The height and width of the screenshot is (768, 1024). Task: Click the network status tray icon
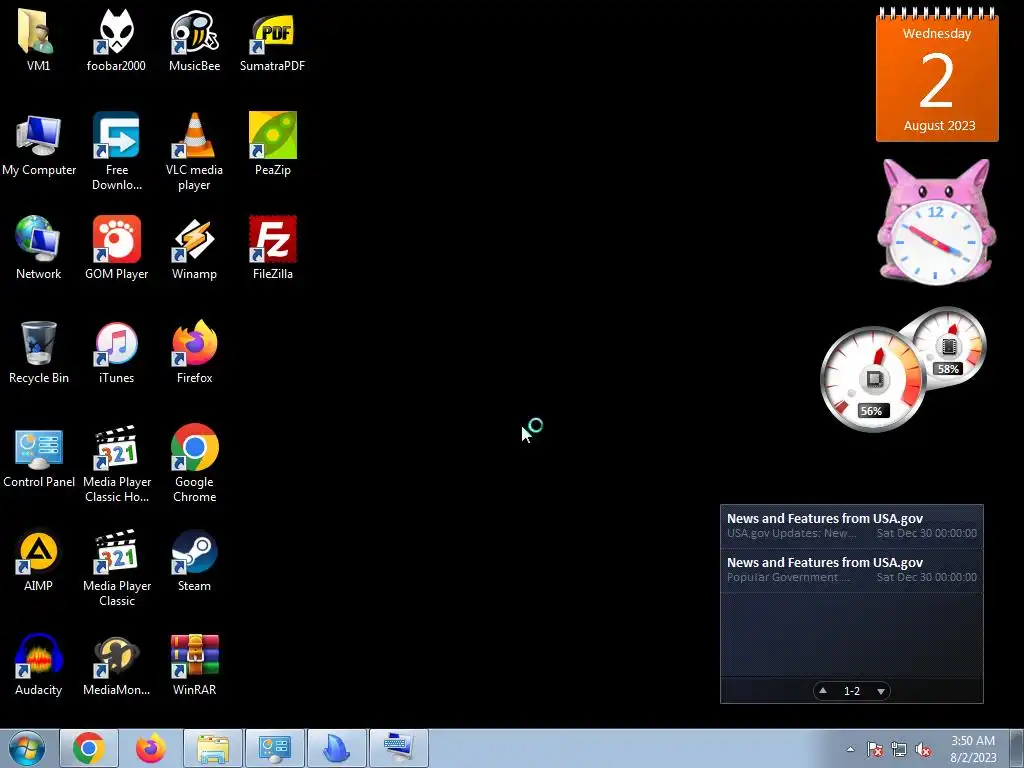click(899, 749)
